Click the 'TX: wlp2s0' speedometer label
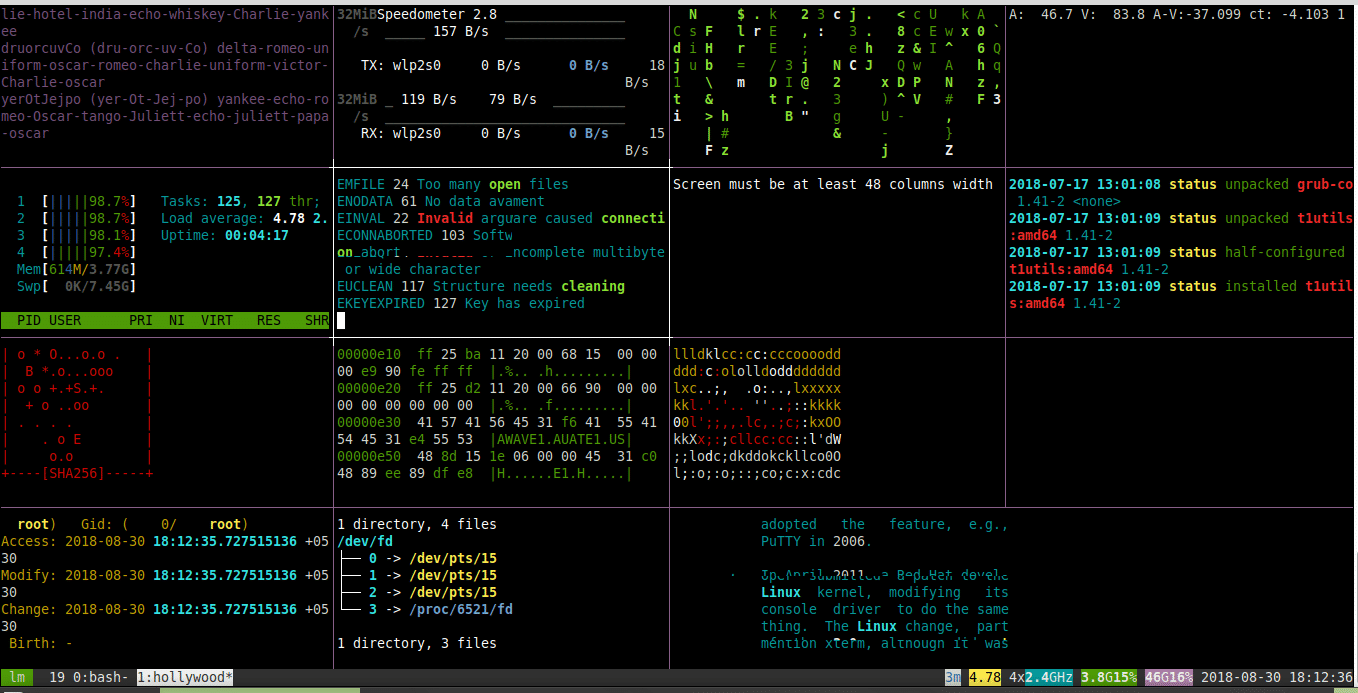 [401, 66]
